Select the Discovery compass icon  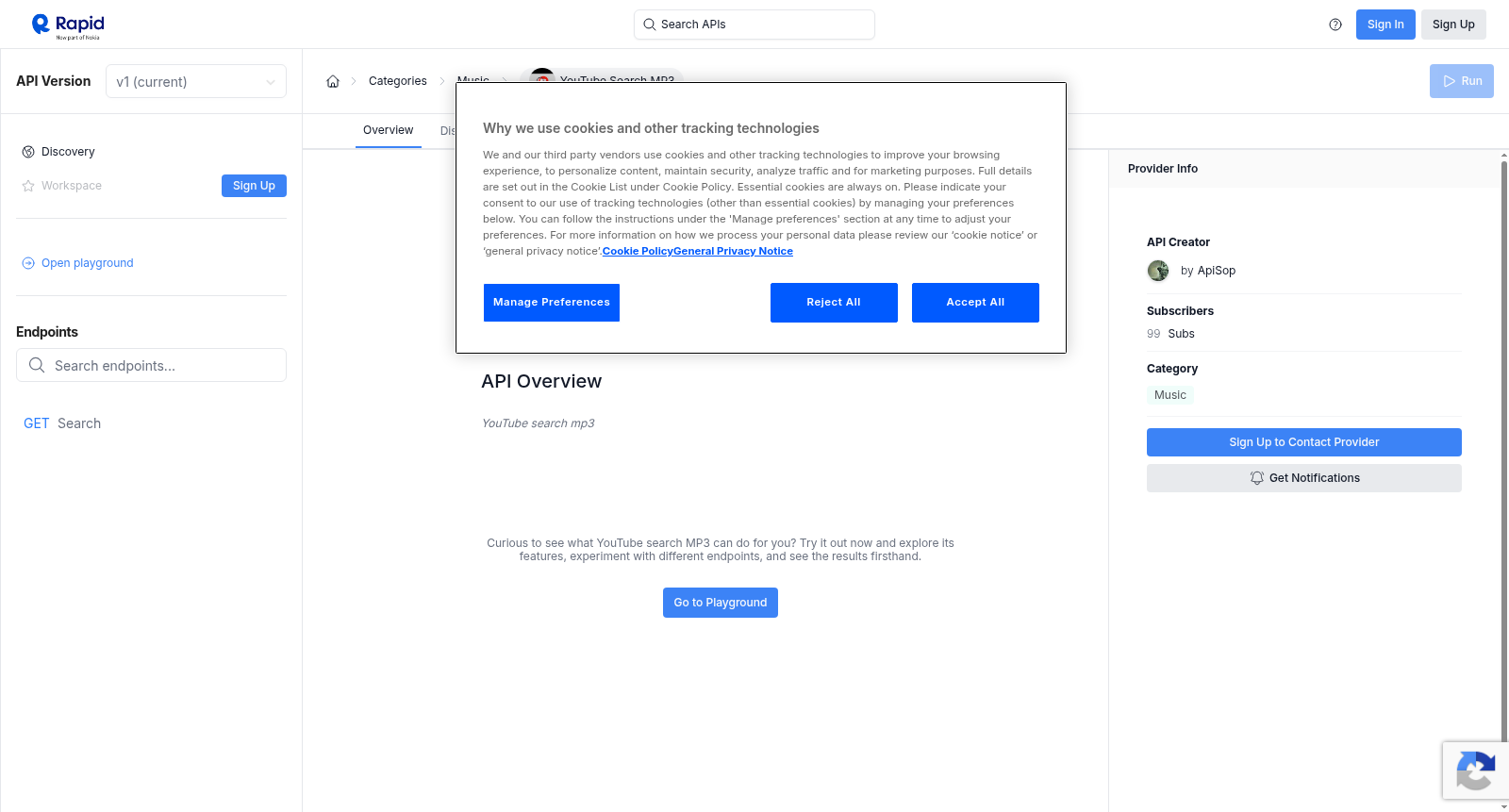(x=28, y=152)
